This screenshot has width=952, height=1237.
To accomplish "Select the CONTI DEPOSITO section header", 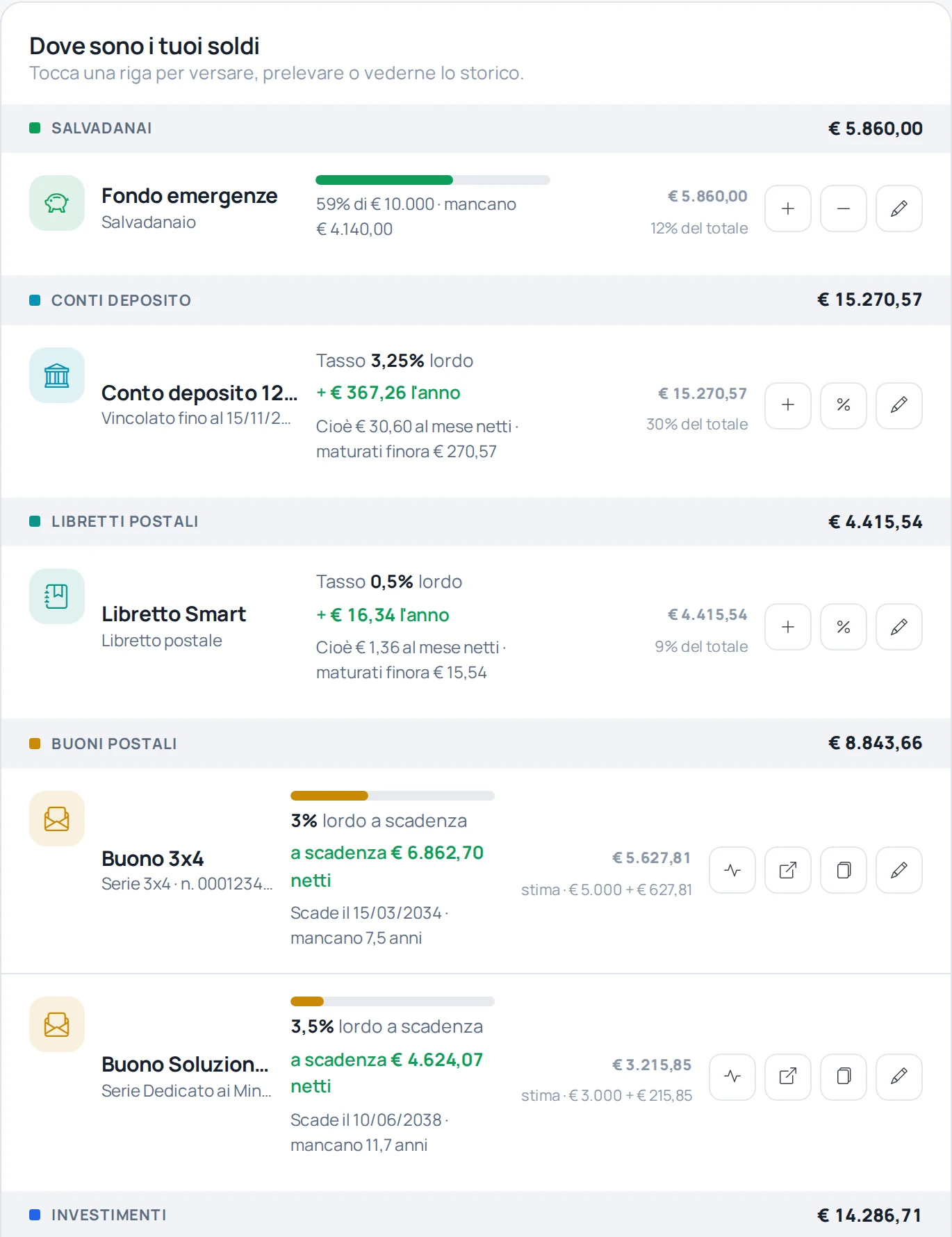I will (x=476, y=300).
